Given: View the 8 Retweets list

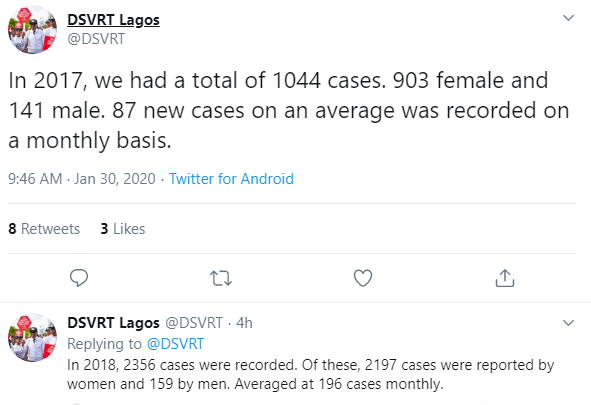Looking at the screenshot, I should tap(44, 229).
